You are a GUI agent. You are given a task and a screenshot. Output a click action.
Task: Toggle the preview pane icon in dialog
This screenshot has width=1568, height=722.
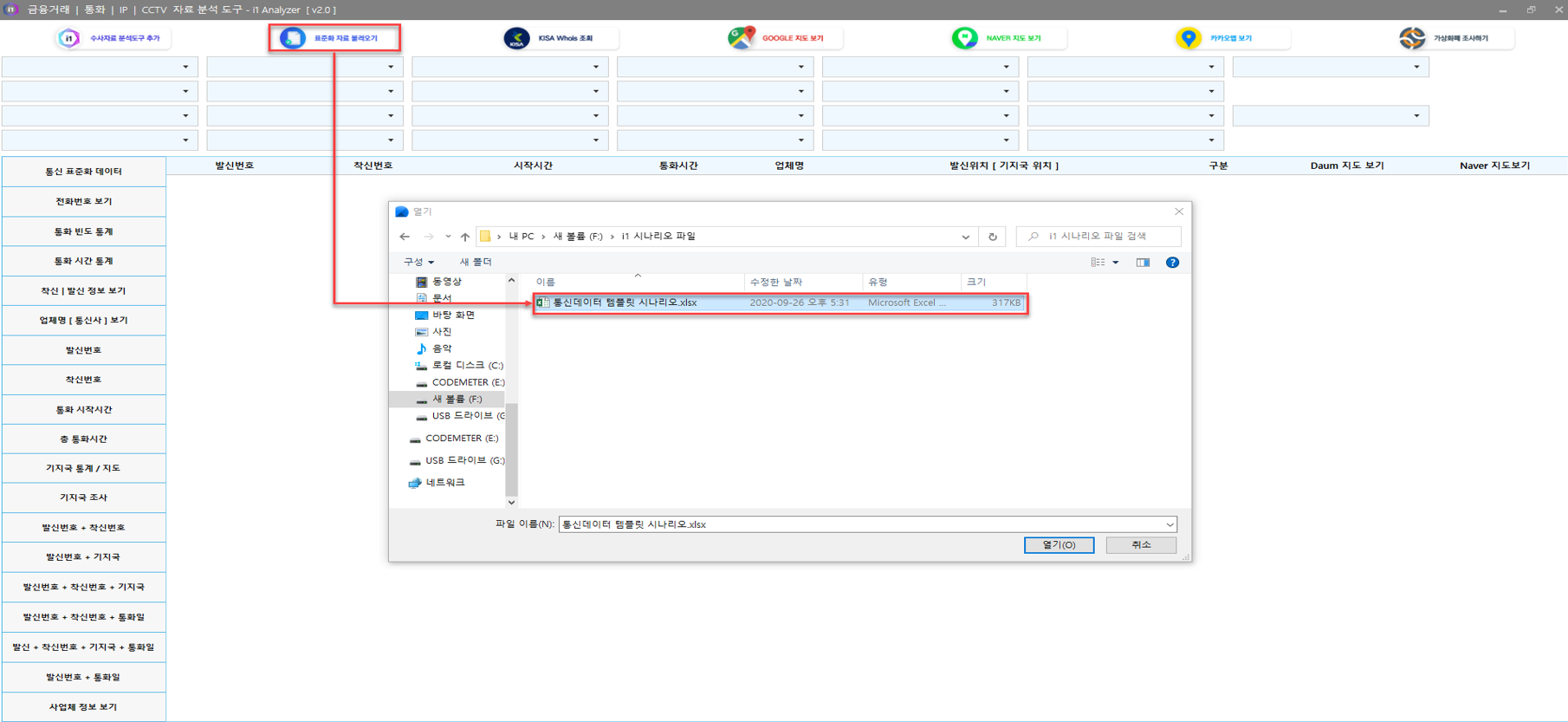click(x=1143, y=263)
